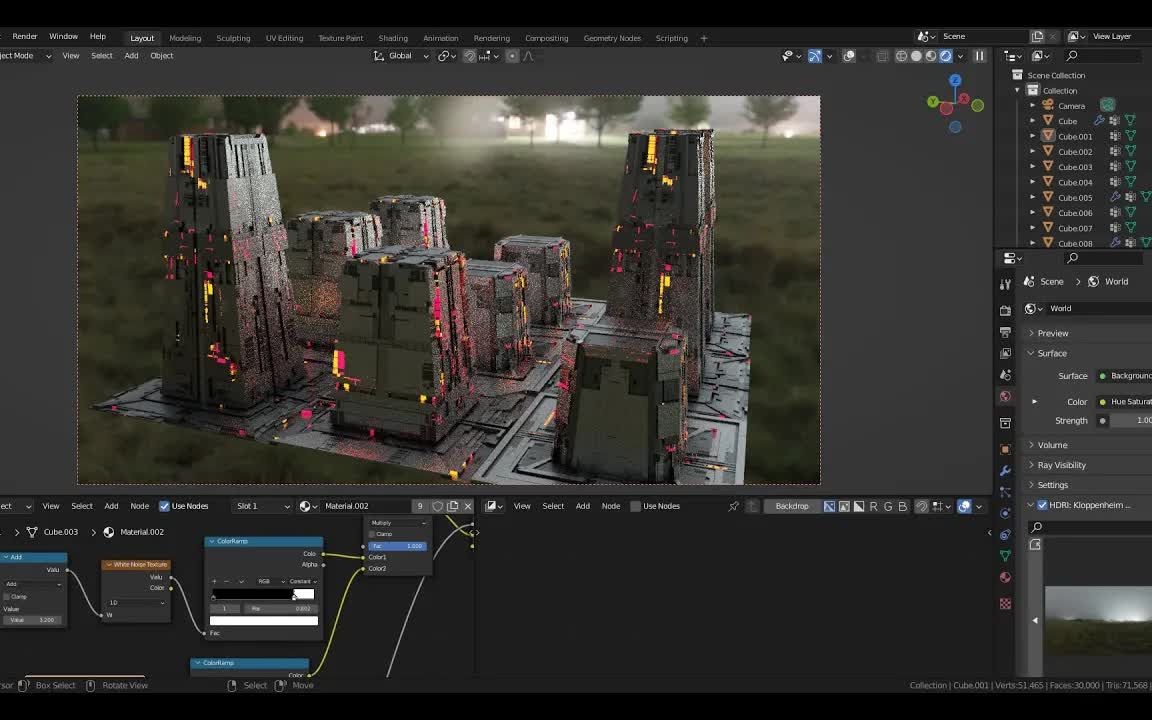Switch to wireframe viewport shading
The height and width of the screenshot is (720, 1152).
[901, 56]
